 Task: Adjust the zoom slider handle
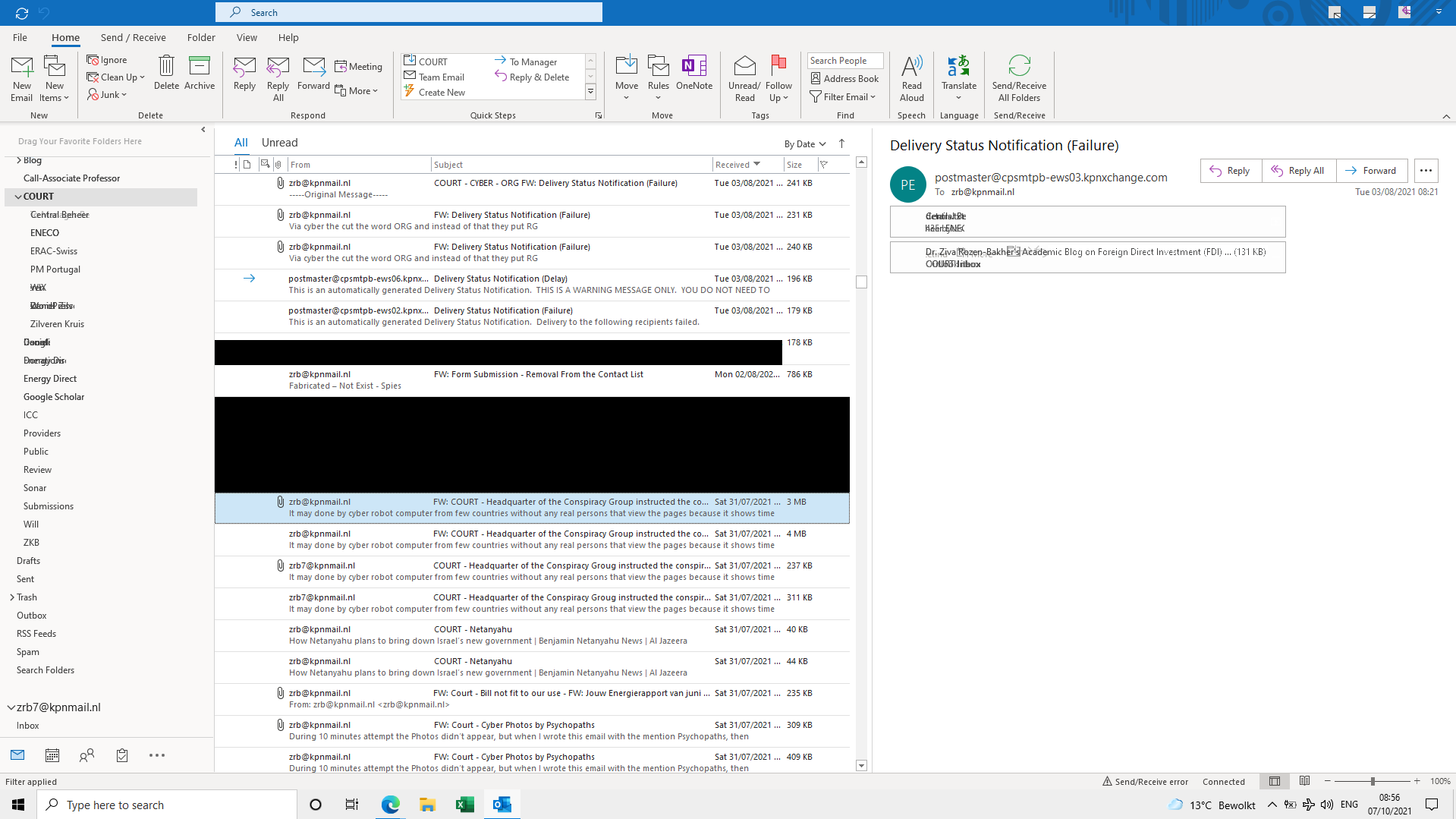point(1372,781)
